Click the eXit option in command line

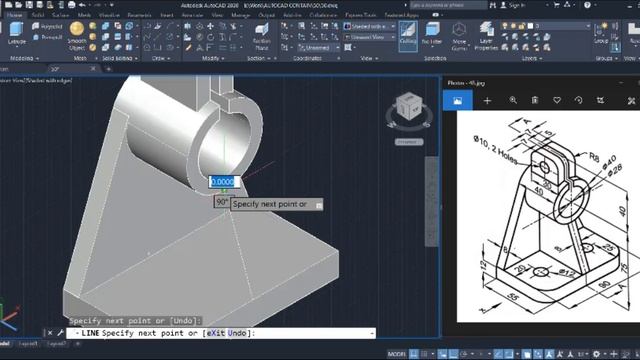[216, 333]
